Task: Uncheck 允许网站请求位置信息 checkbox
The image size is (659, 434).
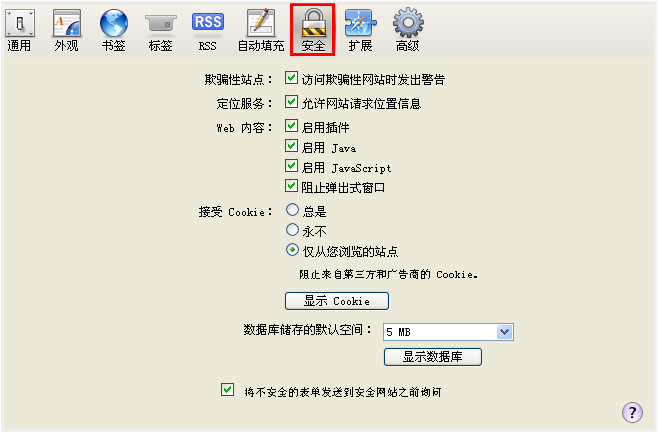Action: [x=291, y=102]
